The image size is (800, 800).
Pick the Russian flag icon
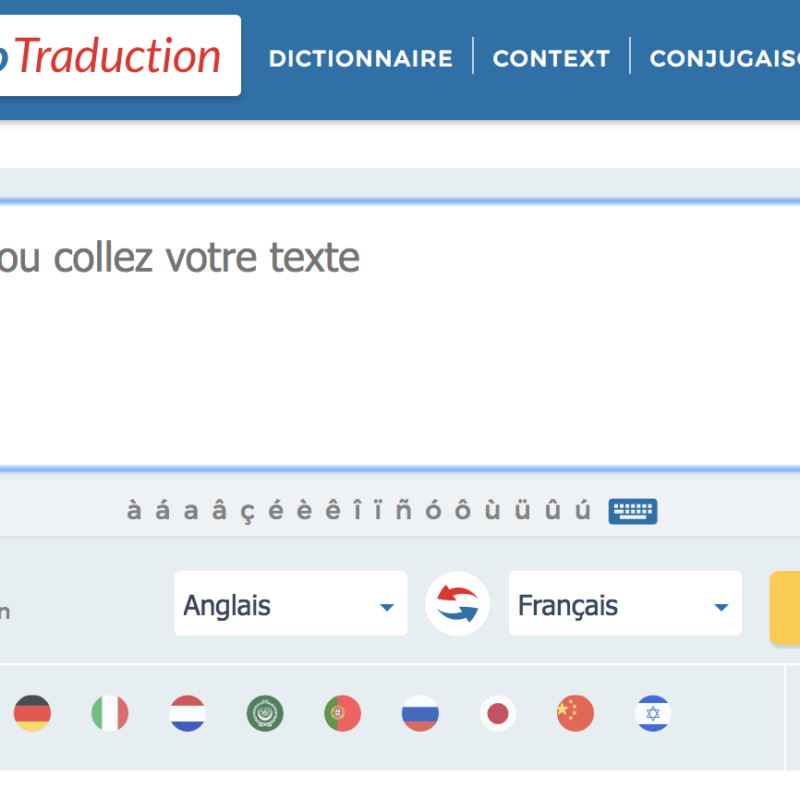[x=420, y=713]
